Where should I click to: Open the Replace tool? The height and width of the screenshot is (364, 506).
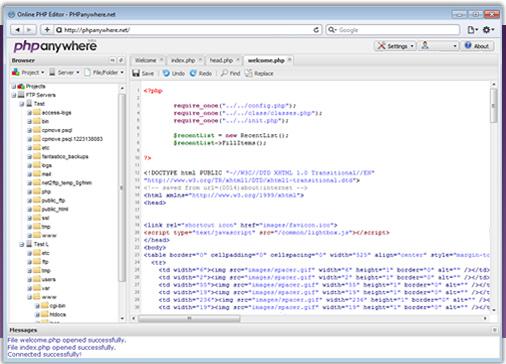point(259,73)
